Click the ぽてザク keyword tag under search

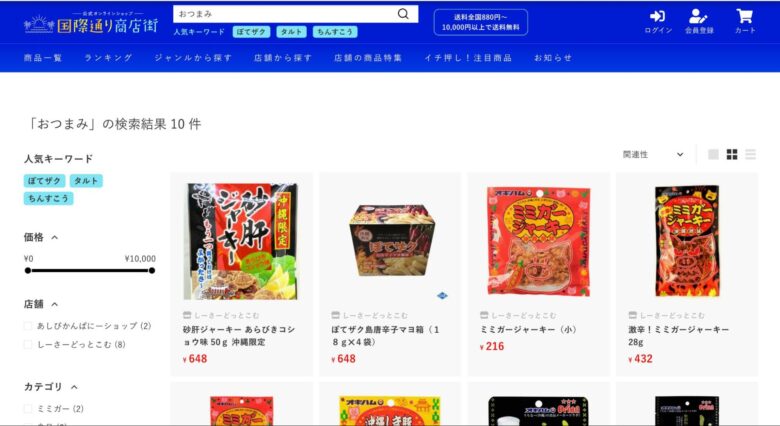click(251, 32)
